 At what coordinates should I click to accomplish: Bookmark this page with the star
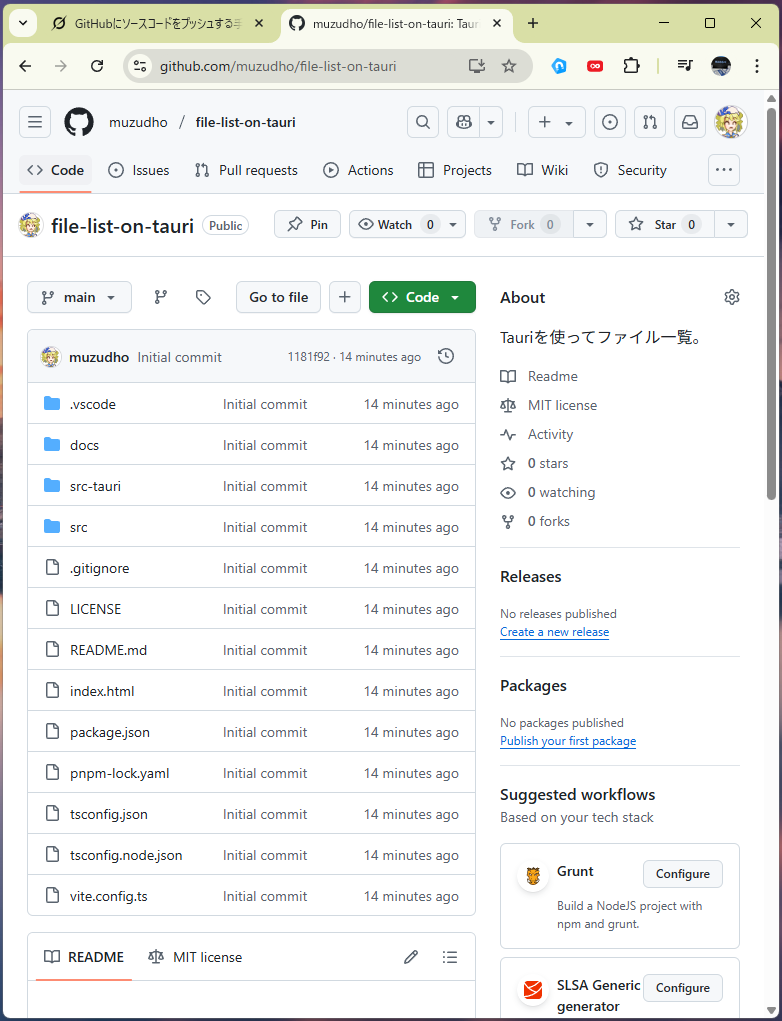click(509, 66)
